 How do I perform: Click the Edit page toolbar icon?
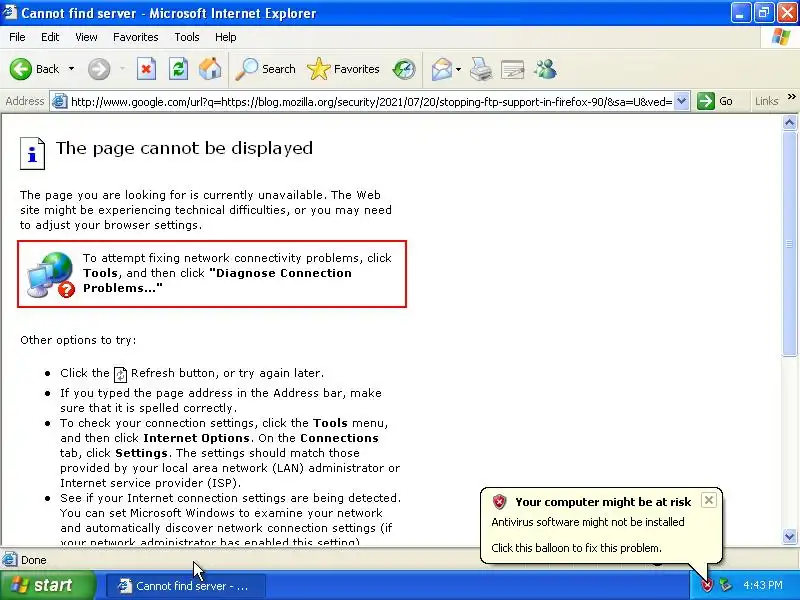513,69
